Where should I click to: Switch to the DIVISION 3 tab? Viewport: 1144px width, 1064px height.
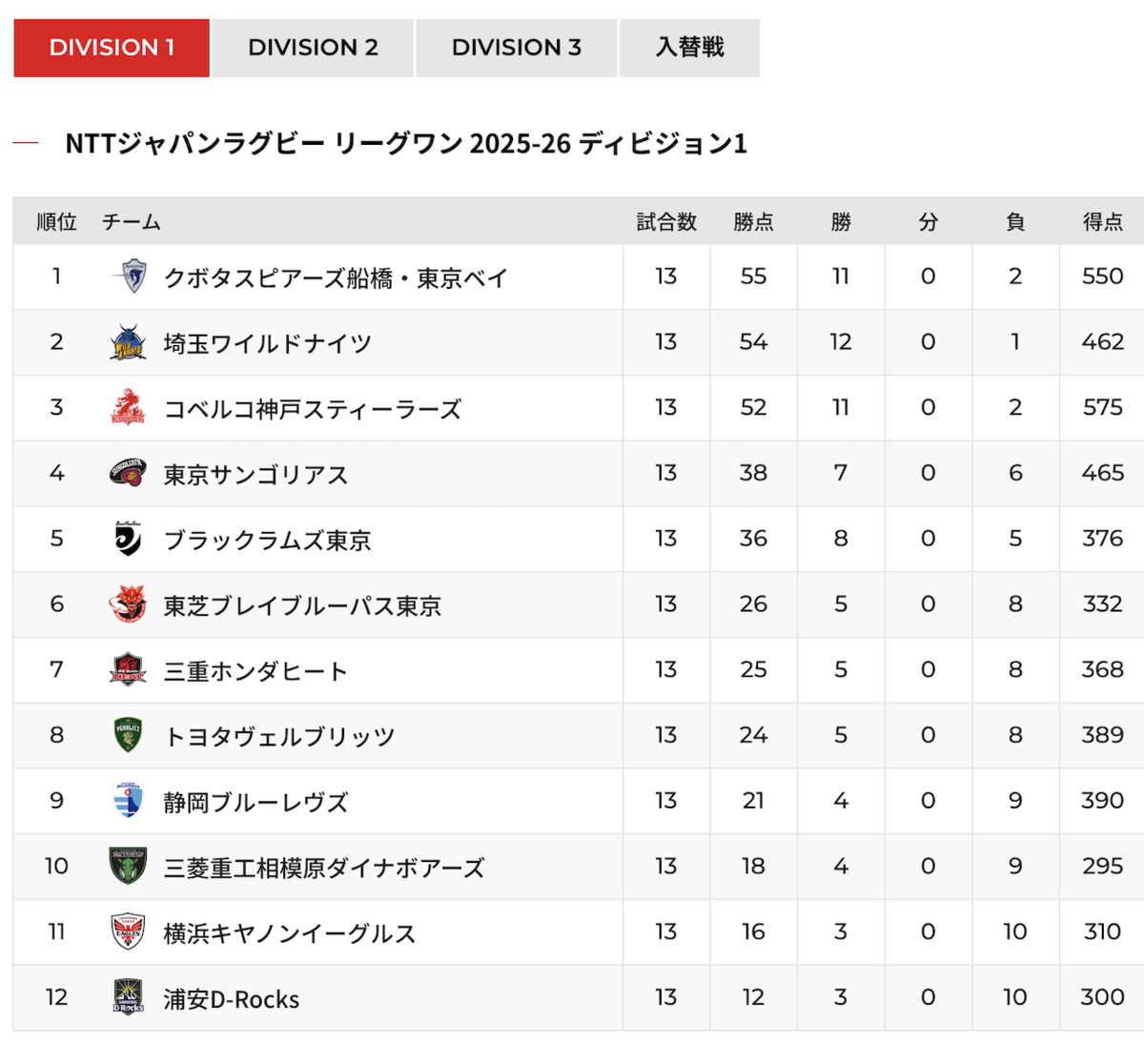point(517,48)
